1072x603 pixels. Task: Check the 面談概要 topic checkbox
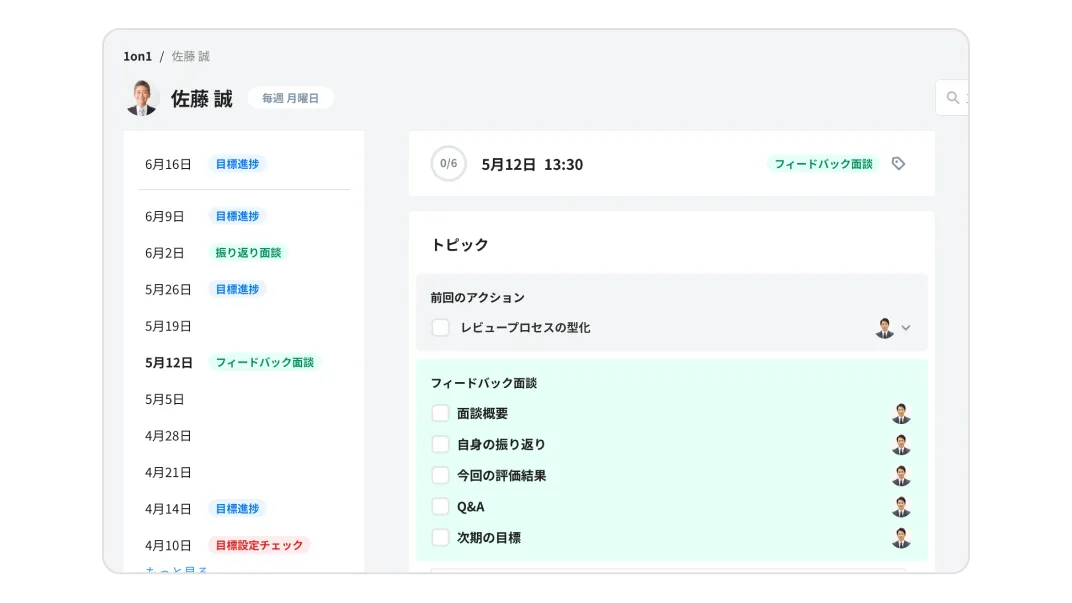(x=440, y=412)
